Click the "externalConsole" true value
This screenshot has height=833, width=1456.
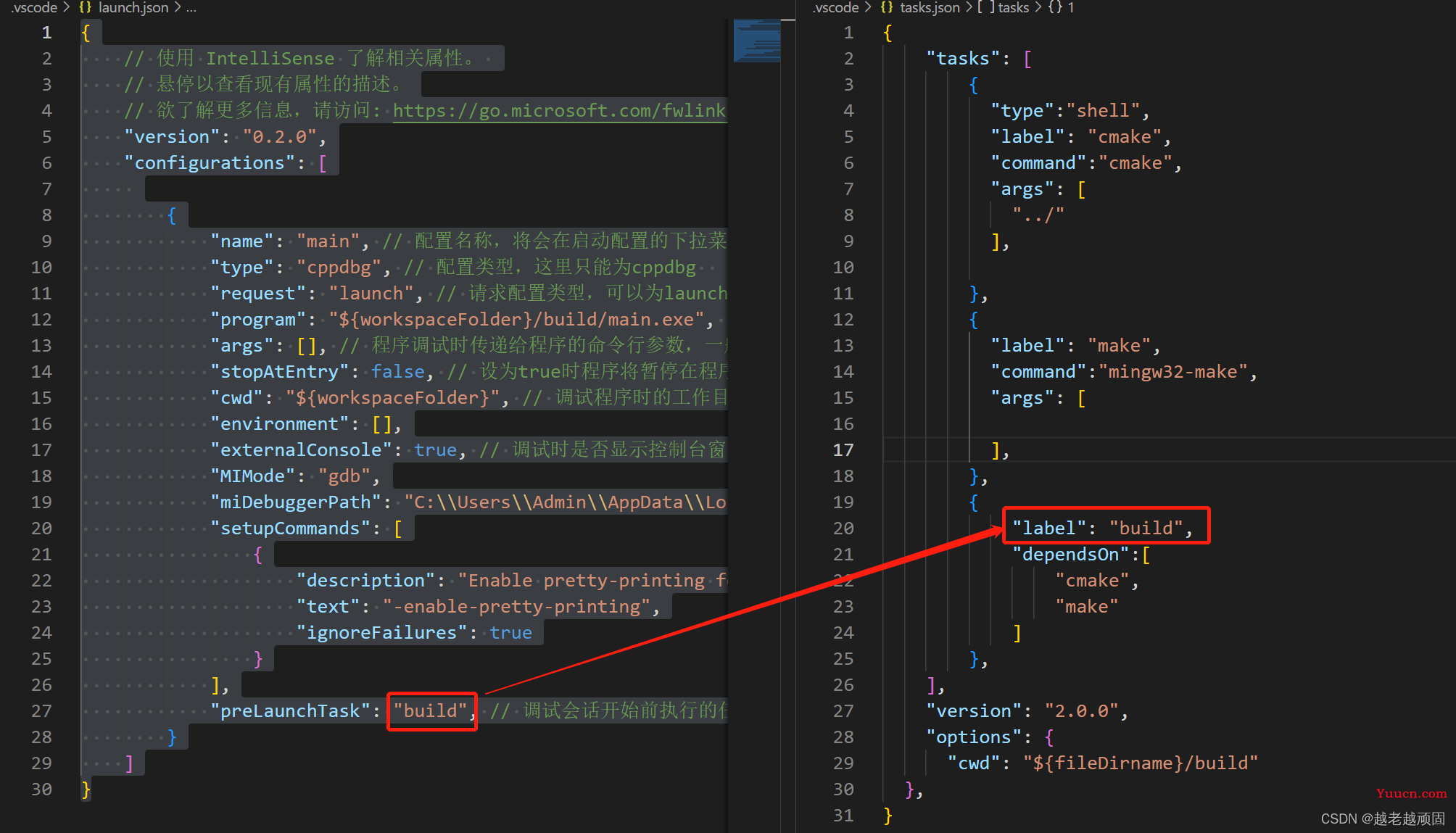click(435, 449)
